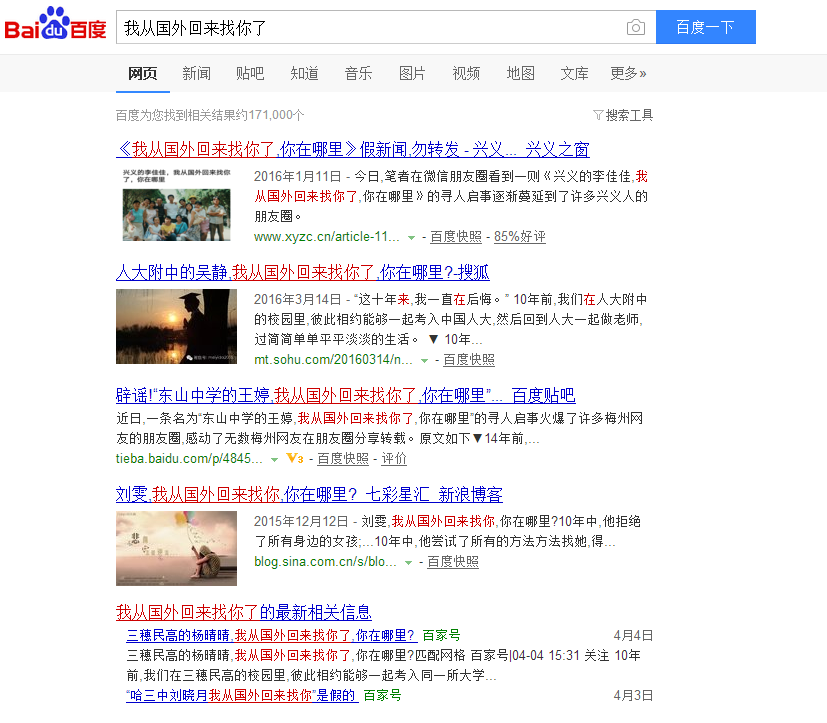Open 人大附中的吴静 Sohu result link

(302, 272)
